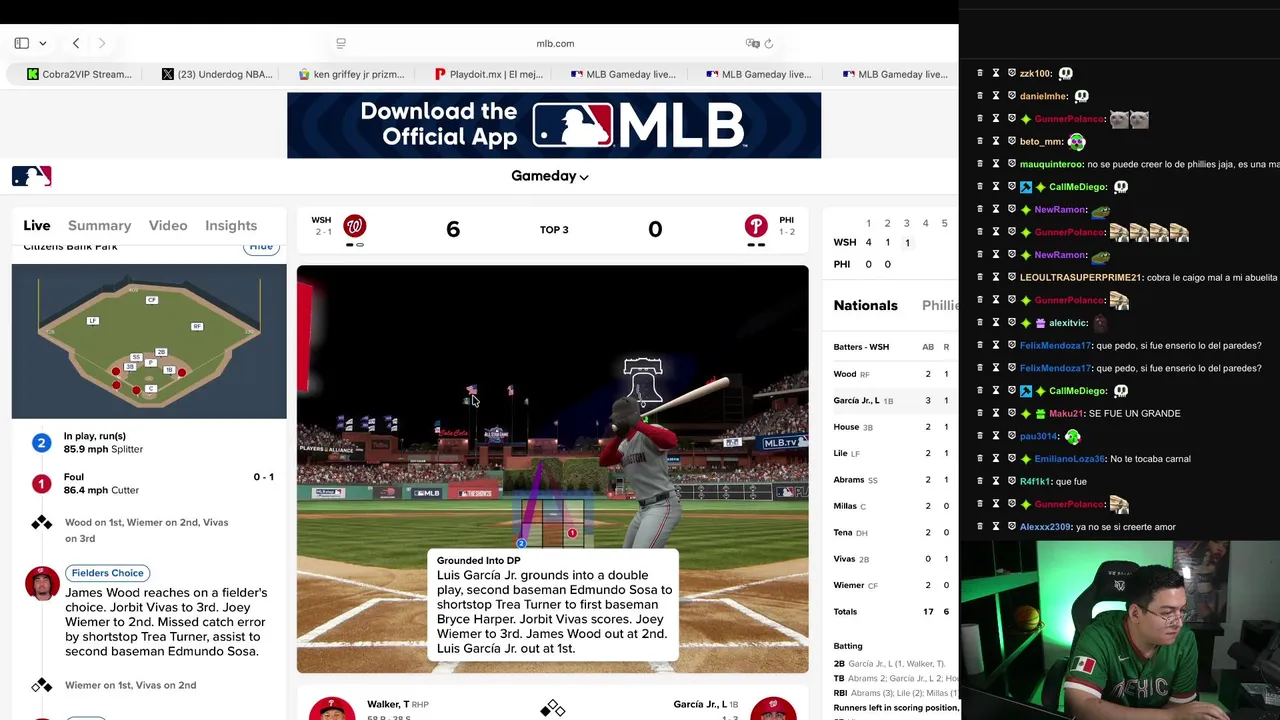Open the Video tab

click(x=168, y=225)
